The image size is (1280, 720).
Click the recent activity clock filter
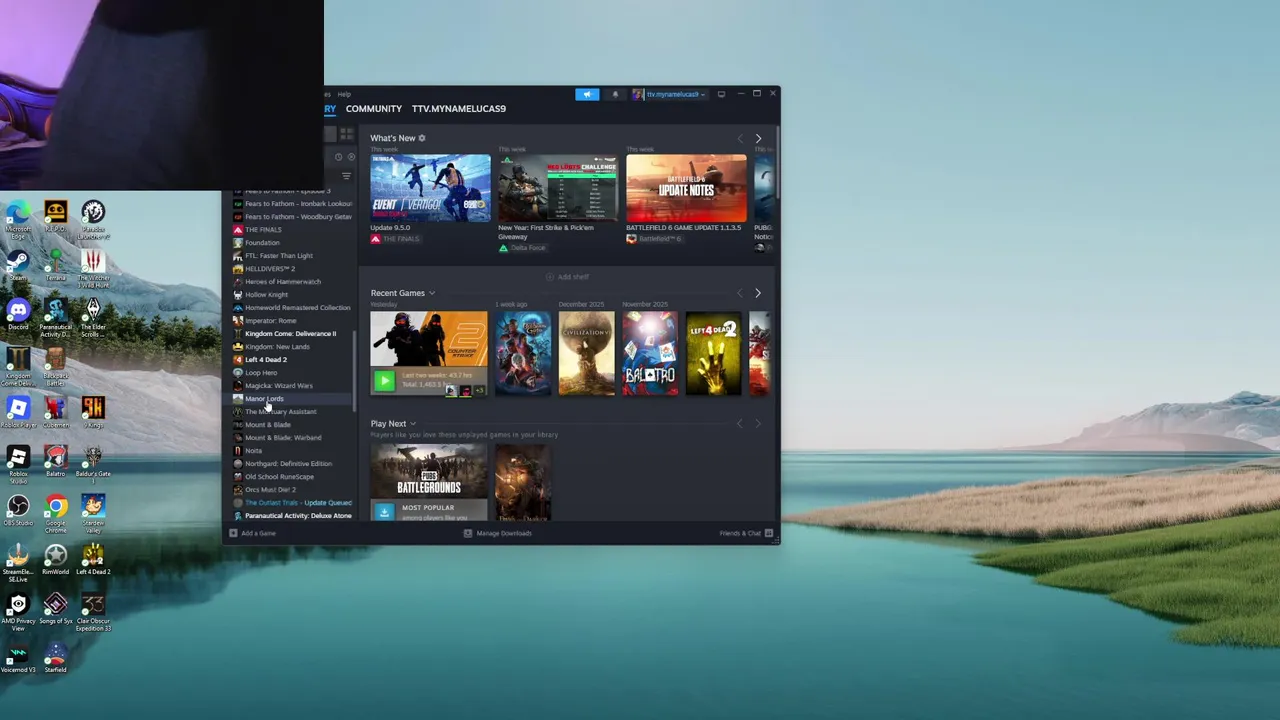[x=339, y=157]
